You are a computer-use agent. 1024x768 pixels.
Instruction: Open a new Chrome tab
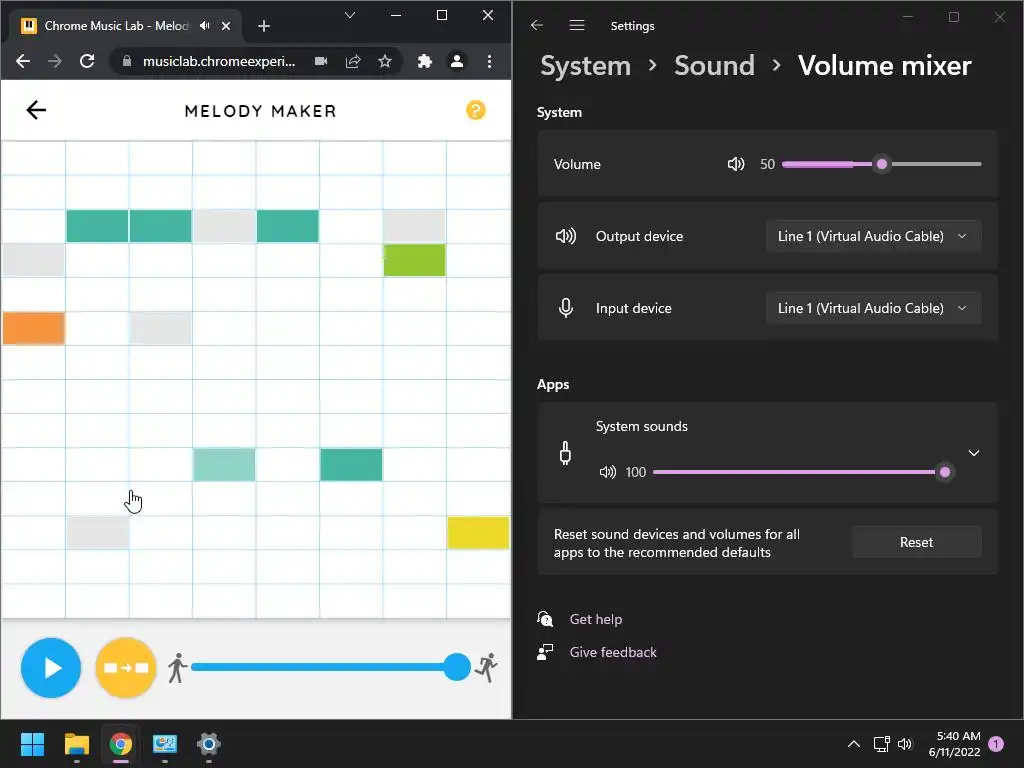pyautogui.click(x=264, y=26)
